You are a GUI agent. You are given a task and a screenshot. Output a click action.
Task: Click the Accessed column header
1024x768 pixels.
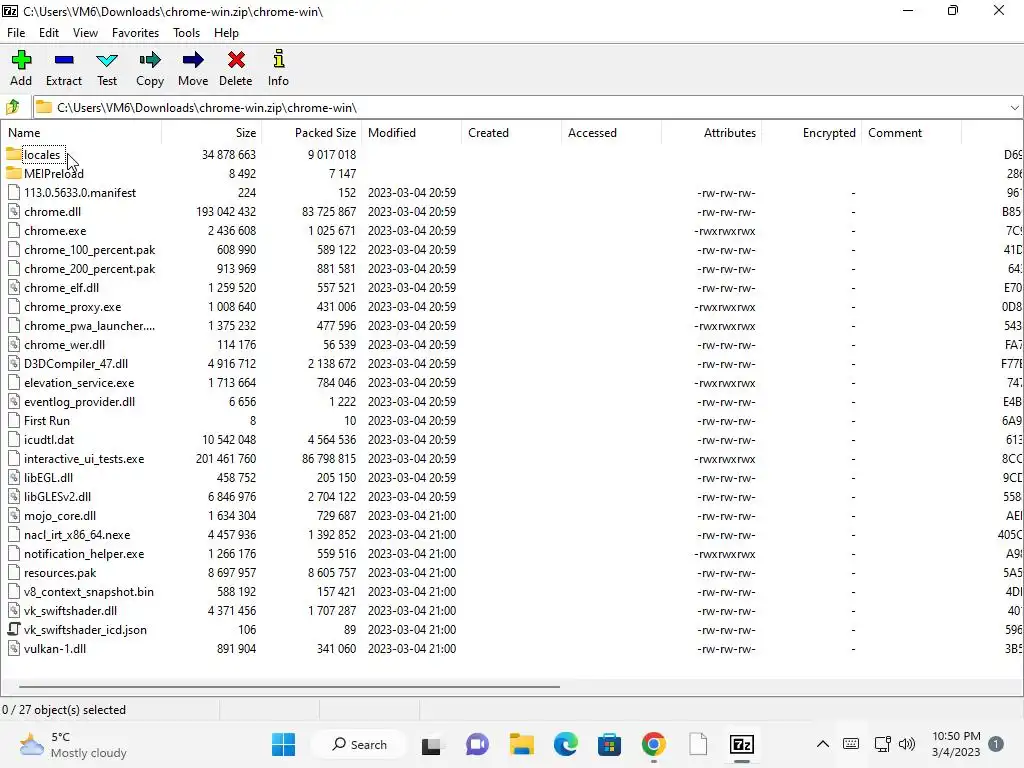click(611, 133)
